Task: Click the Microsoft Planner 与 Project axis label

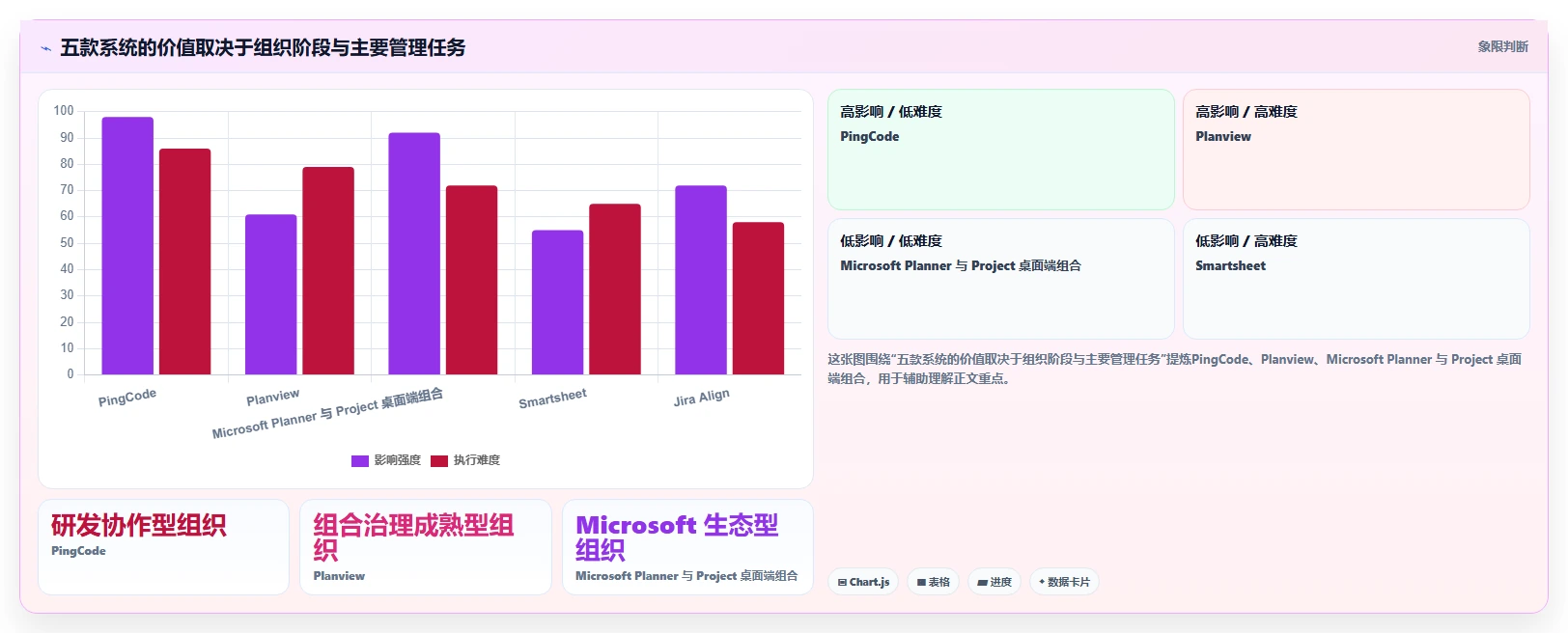Action: tap(327, 413)
